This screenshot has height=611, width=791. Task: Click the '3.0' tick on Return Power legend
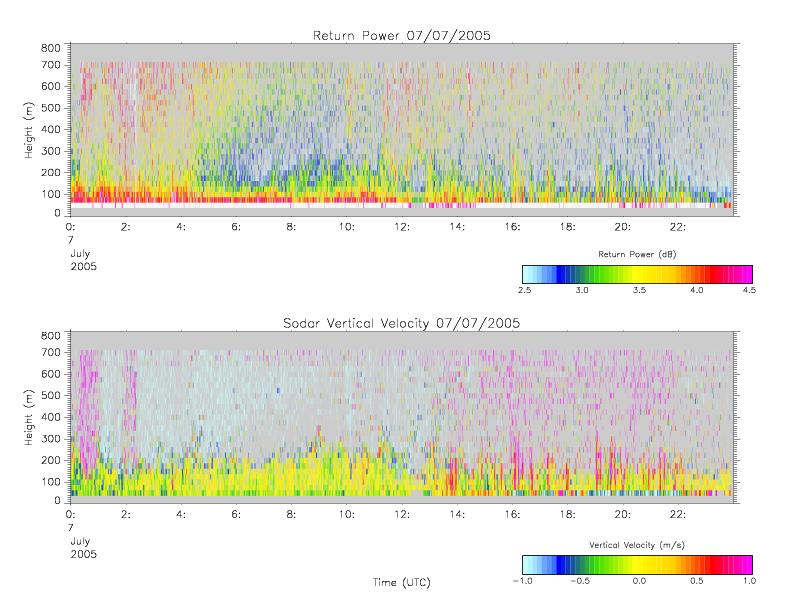coord(582,290)
